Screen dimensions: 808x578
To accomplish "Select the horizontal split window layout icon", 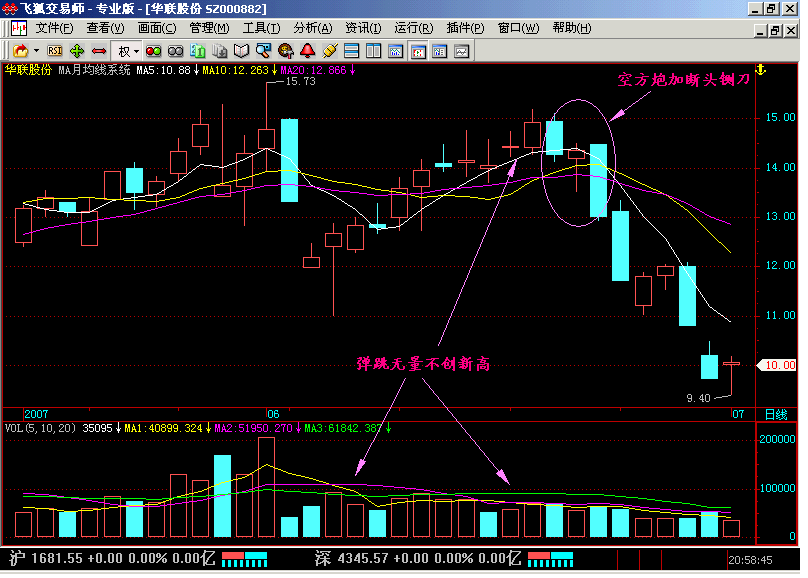I will (x=351, y=51).
